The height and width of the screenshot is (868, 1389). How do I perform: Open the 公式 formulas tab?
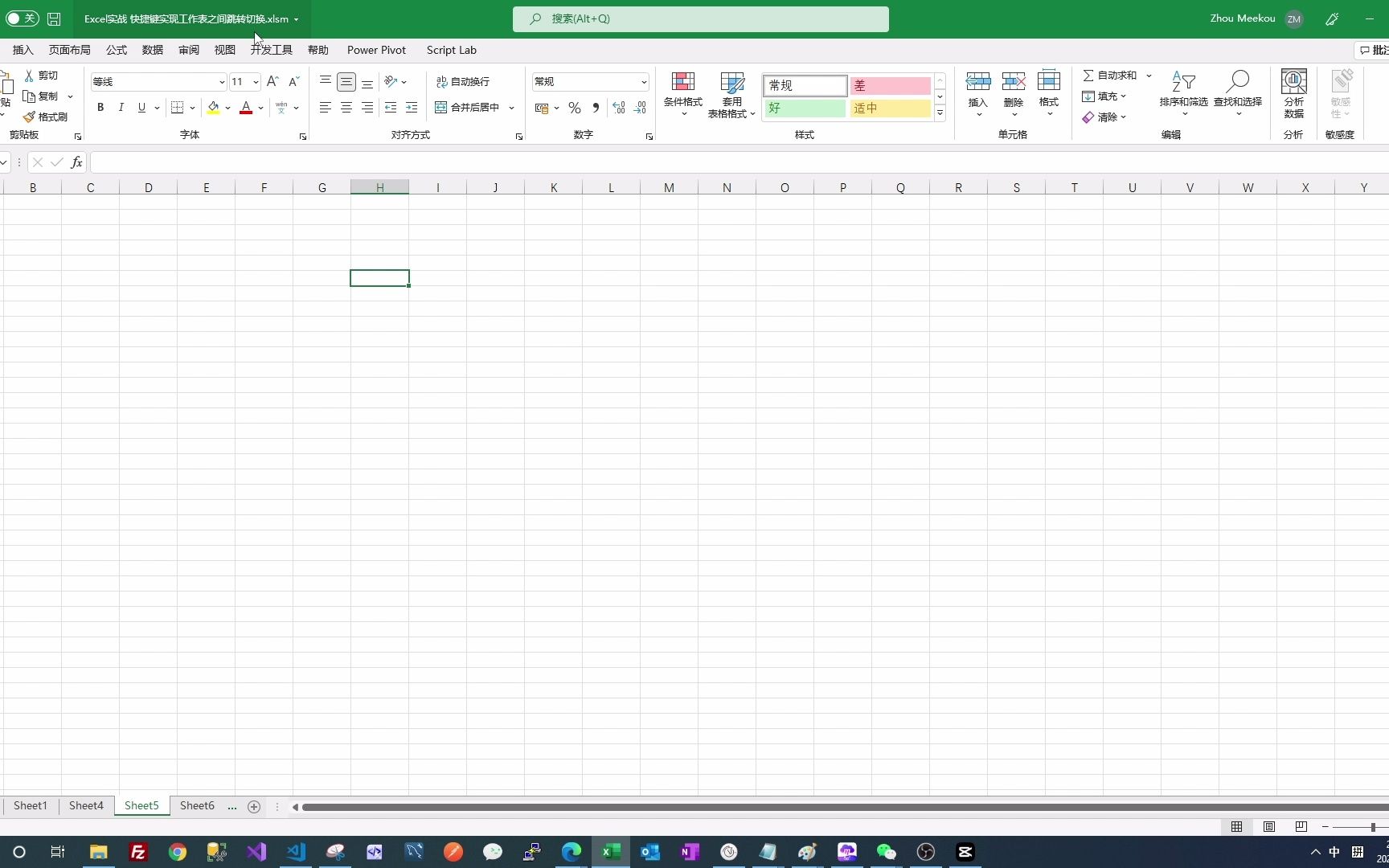117,50
